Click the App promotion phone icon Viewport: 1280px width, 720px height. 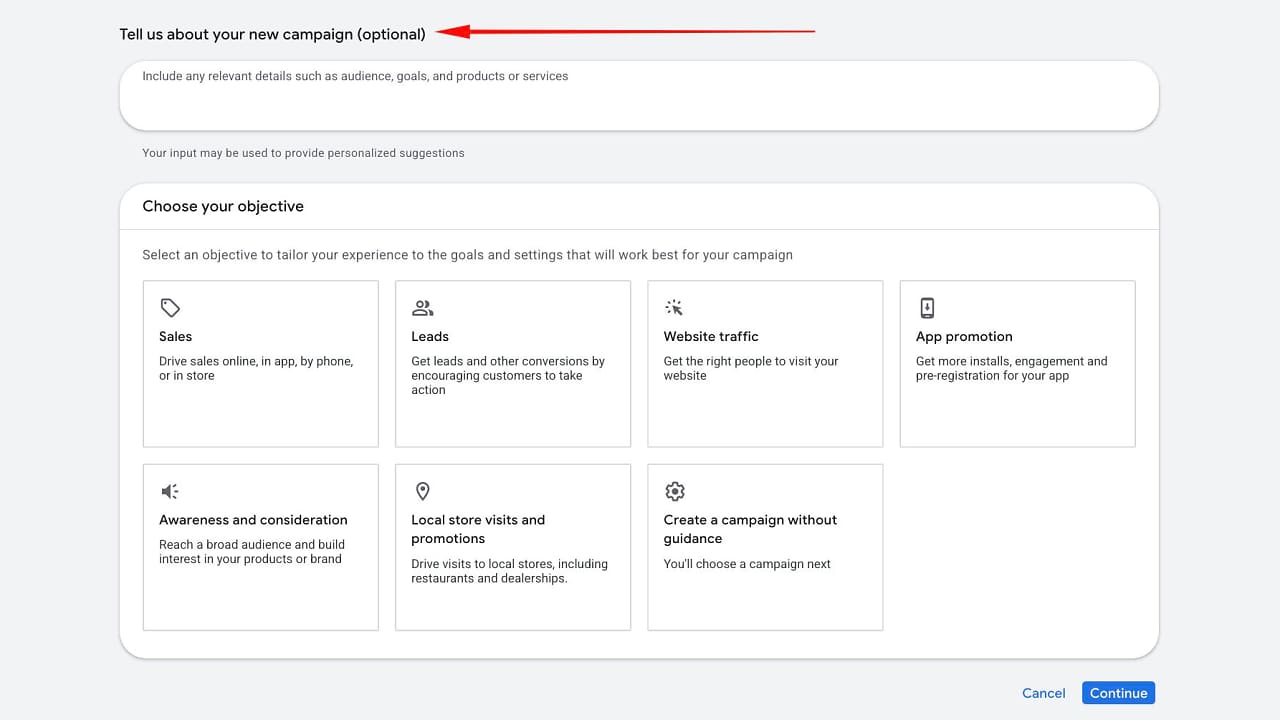[x=927, y=308]
